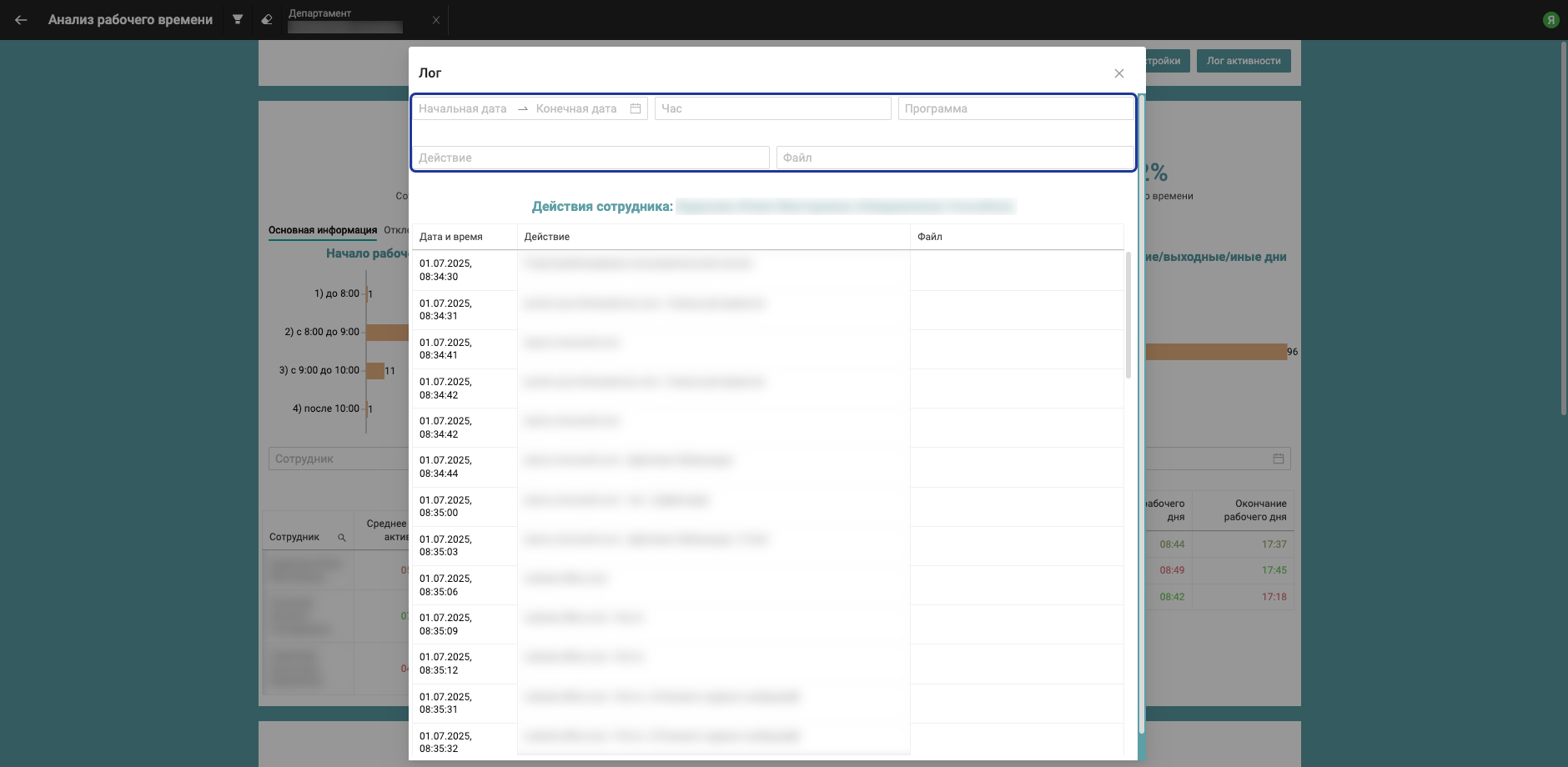Open the filter funnel icon

coord(238,20)
